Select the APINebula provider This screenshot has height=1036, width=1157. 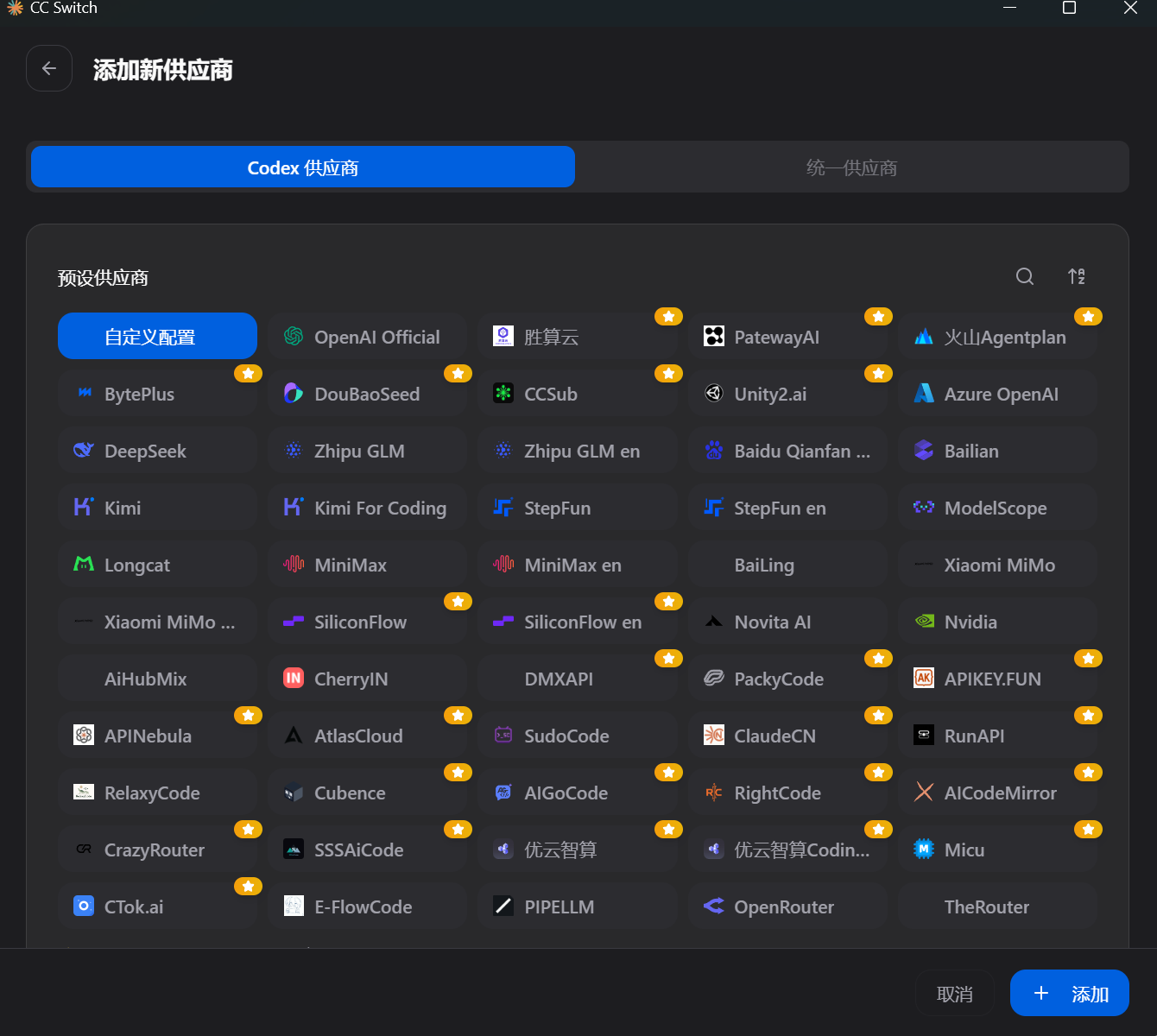click(x=157, y=735)
